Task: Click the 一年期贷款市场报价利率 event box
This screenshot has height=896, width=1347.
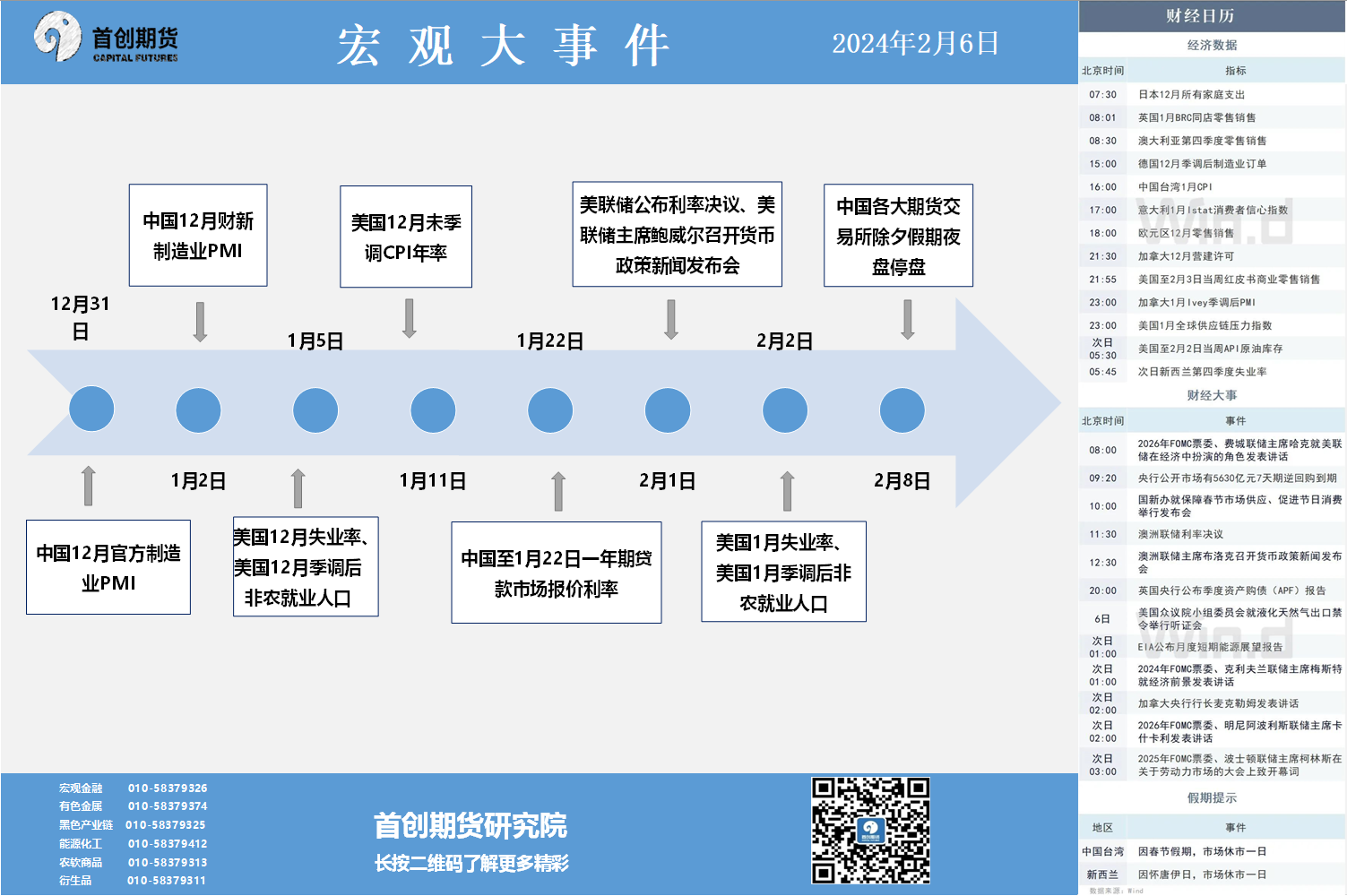Action: click(557, 573)
